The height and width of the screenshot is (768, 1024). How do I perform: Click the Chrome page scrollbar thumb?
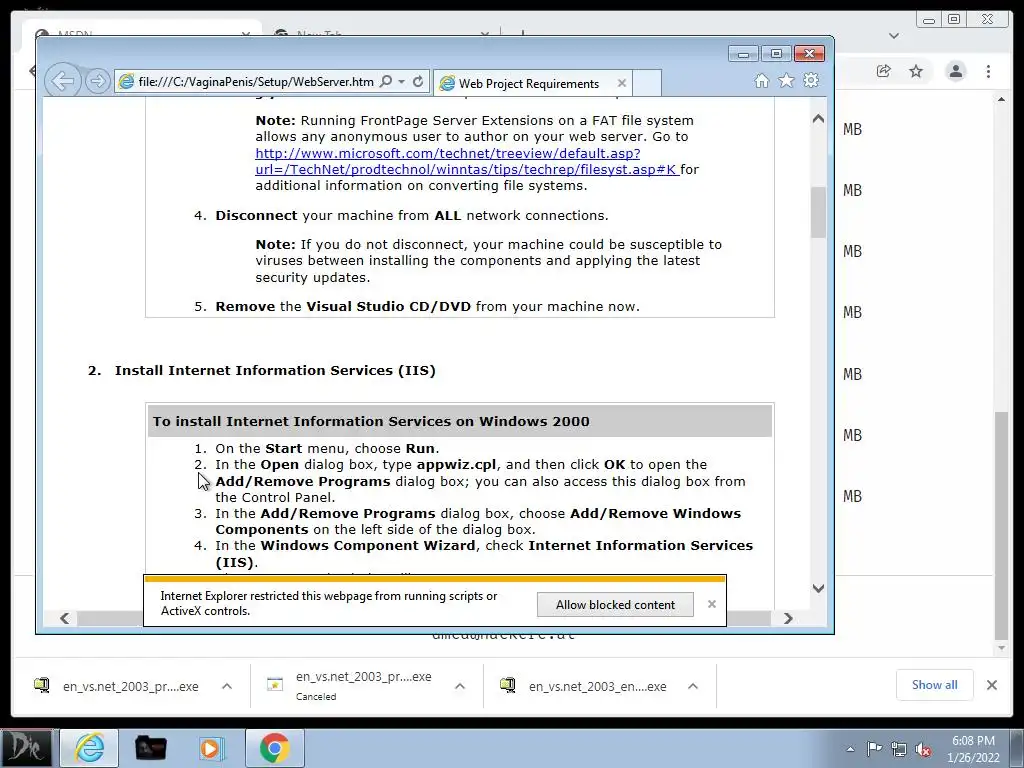(1001, 526)
